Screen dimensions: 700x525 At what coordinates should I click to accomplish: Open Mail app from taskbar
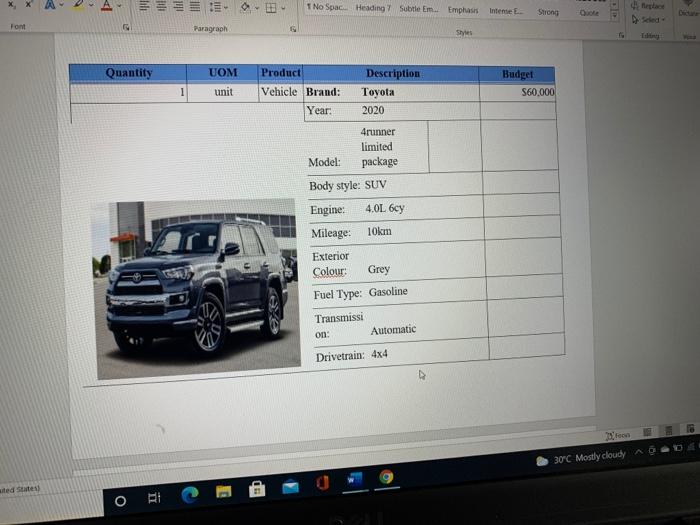click(291, 486)
